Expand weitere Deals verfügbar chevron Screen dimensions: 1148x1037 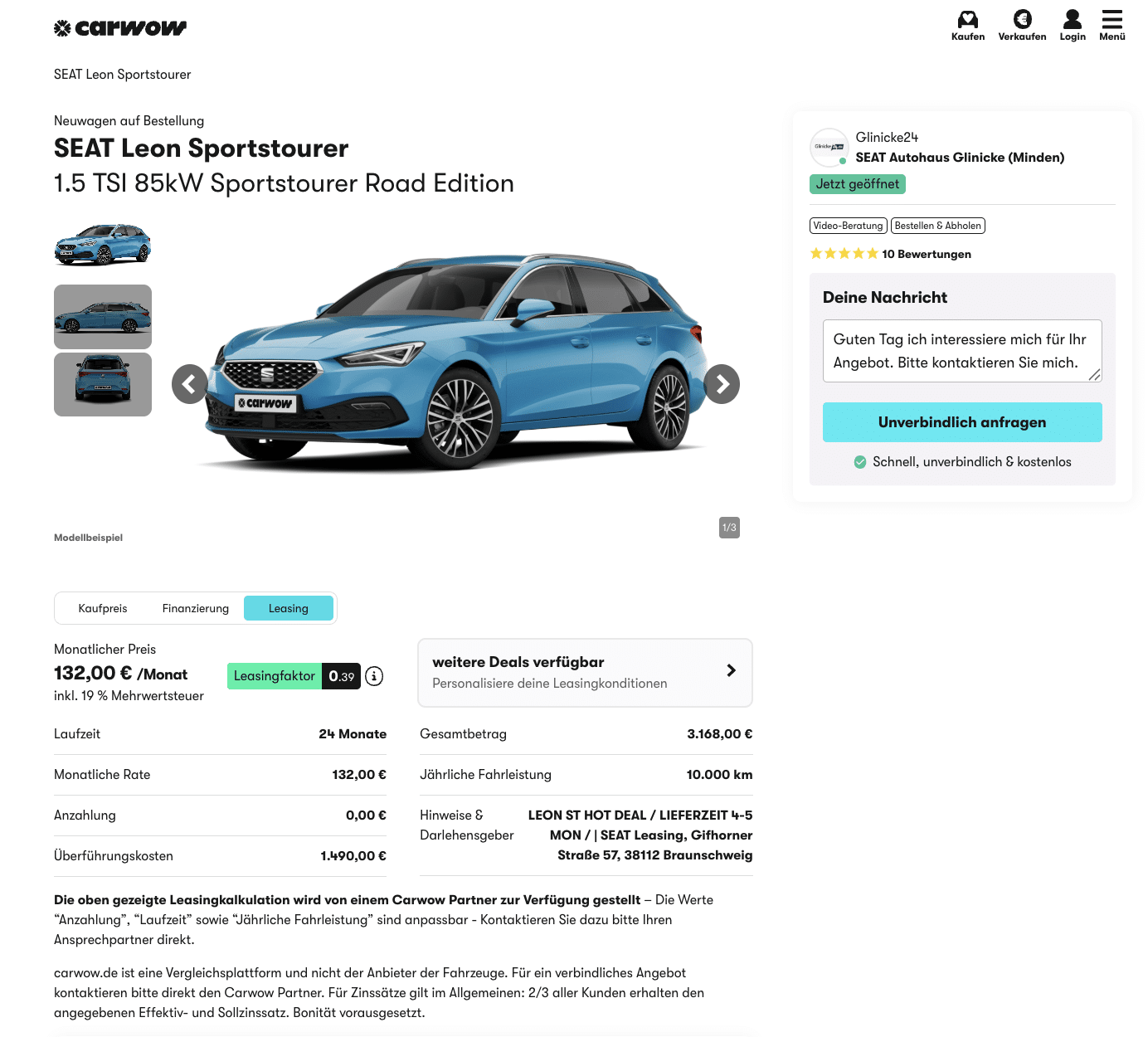click(x=731, y=670)
